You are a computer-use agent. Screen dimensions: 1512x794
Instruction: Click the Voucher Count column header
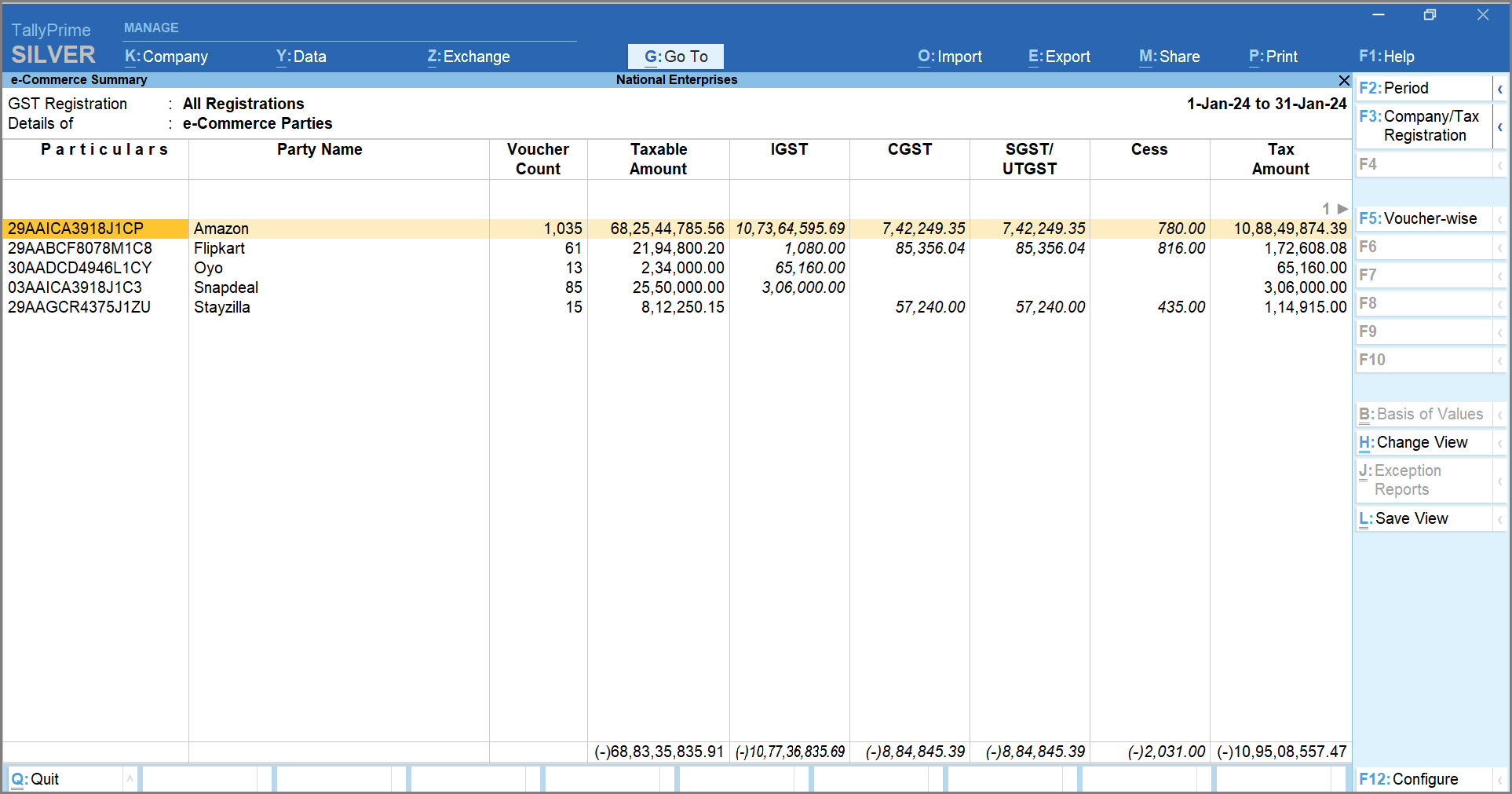coord(538,159)
